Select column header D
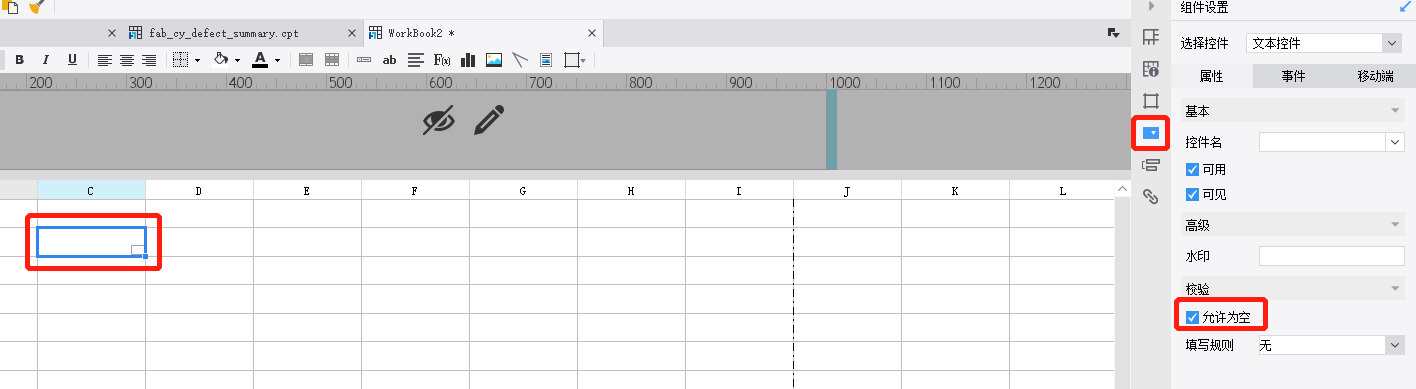This screenshot has width=1416, height=389. (x=199, y=190)
